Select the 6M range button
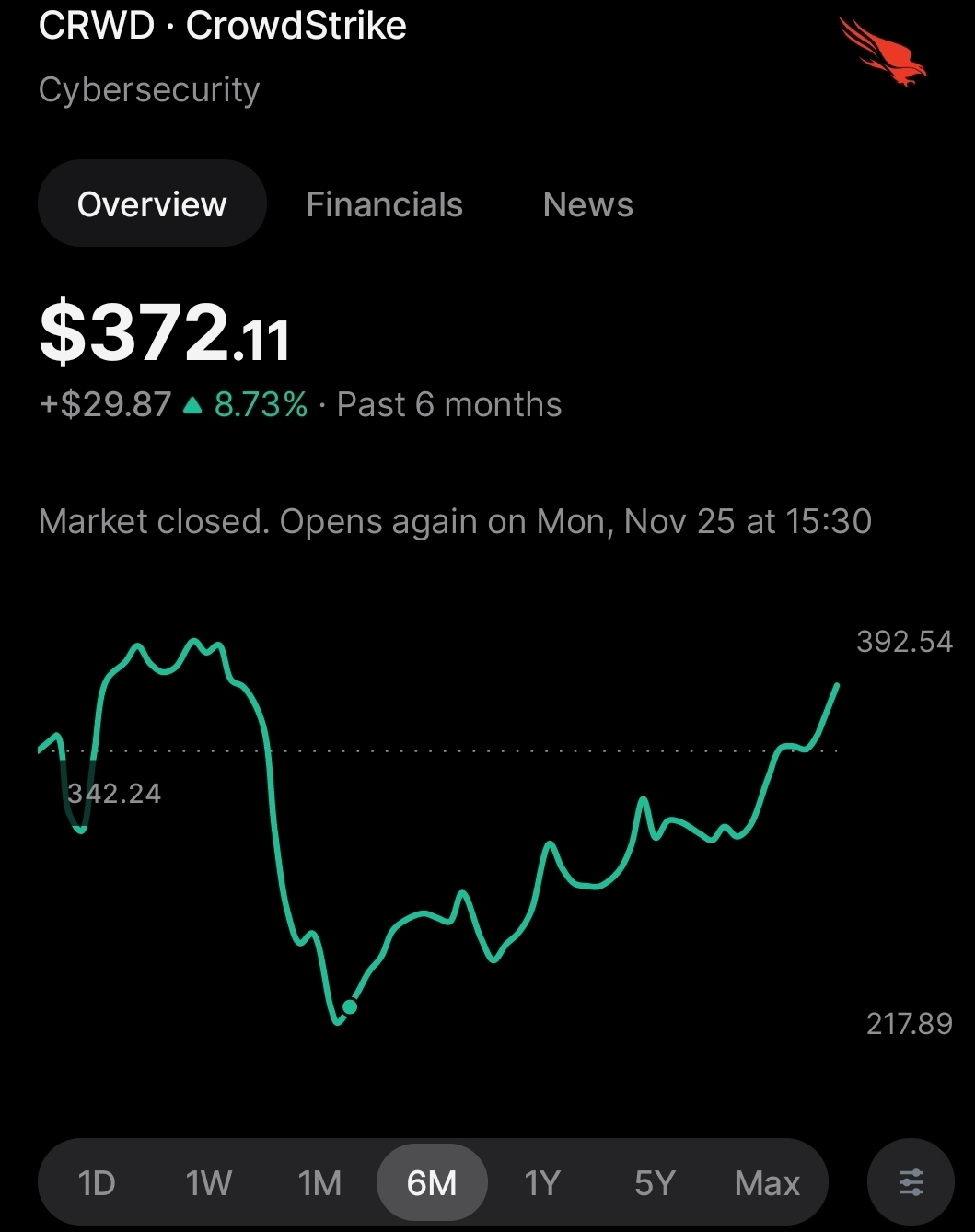 (432, 1182)
